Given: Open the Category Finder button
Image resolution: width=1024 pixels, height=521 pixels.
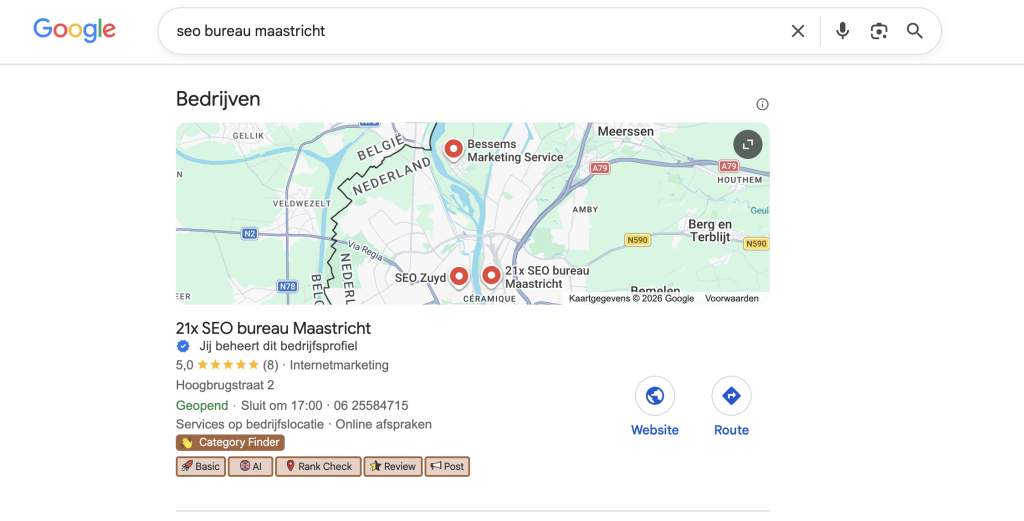Looking at the screenshot, I should [230, 443].
